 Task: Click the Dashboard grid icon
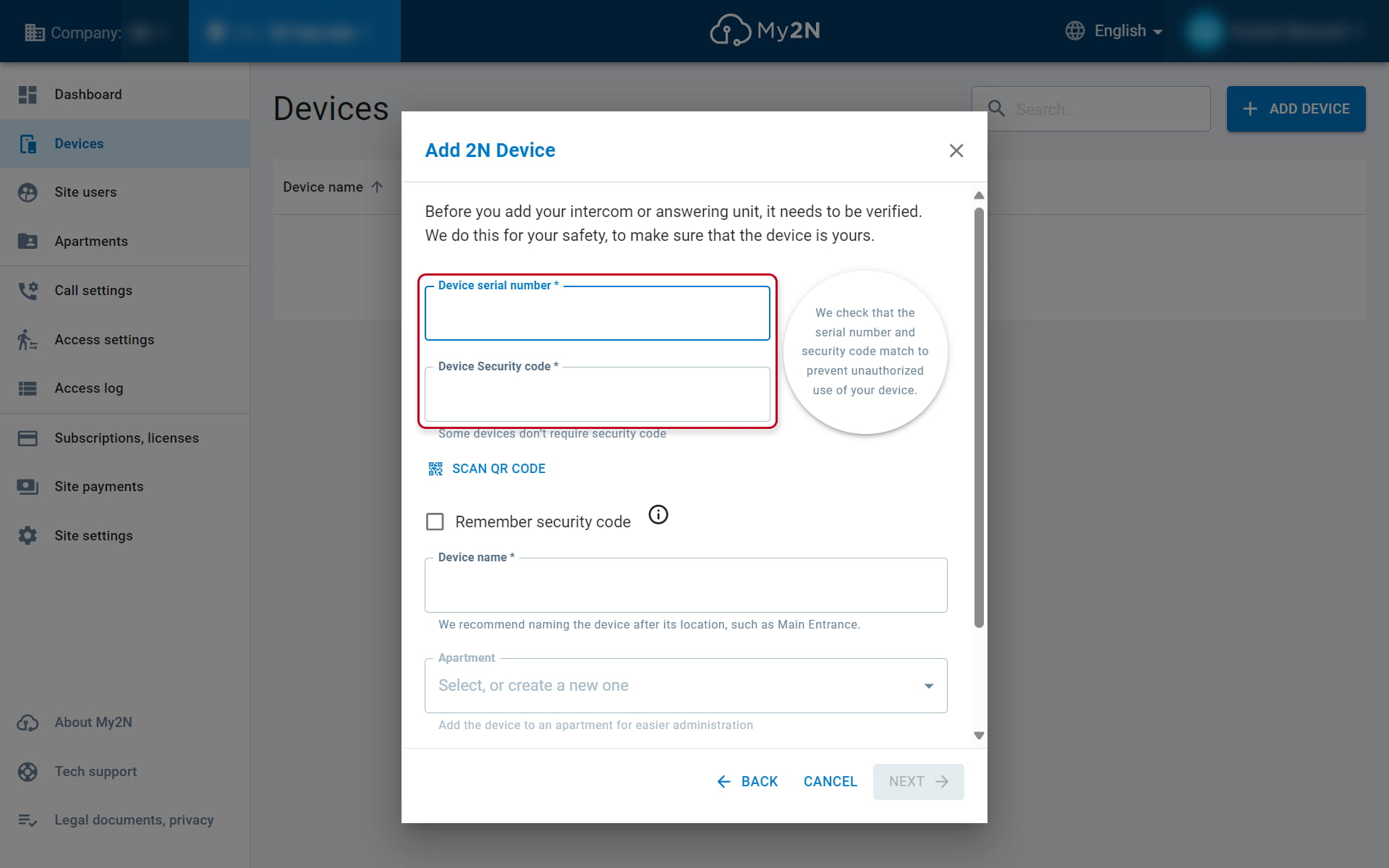27,95
